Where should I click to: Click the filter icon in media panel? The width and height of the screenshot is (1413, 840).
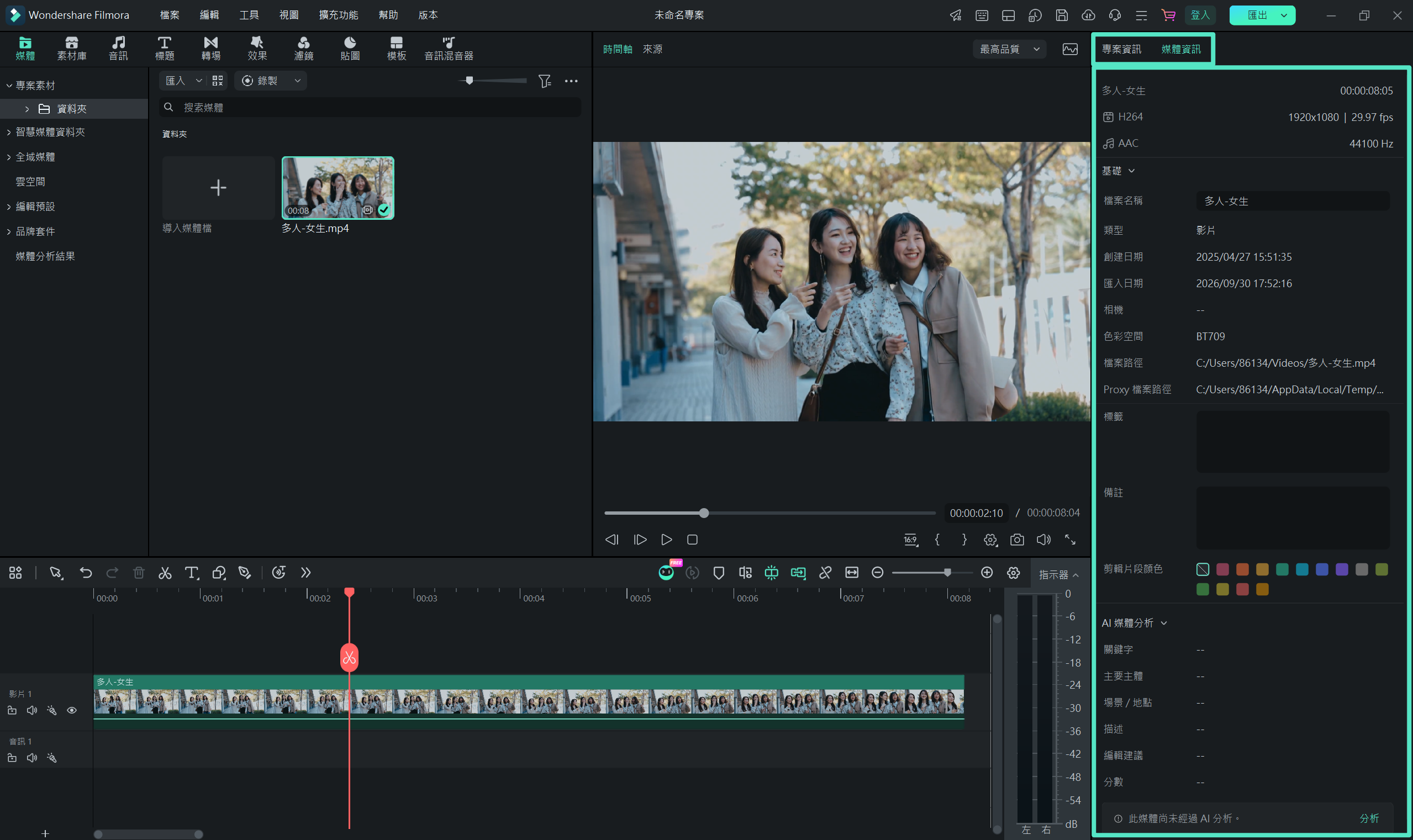point(545,81)
